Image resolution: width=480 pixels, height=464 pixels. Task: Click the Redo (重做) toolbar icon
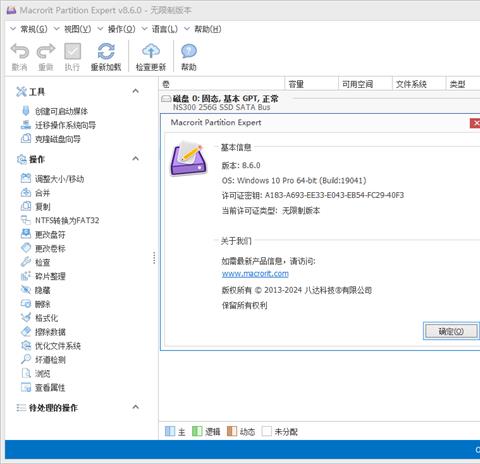point(46,51)
